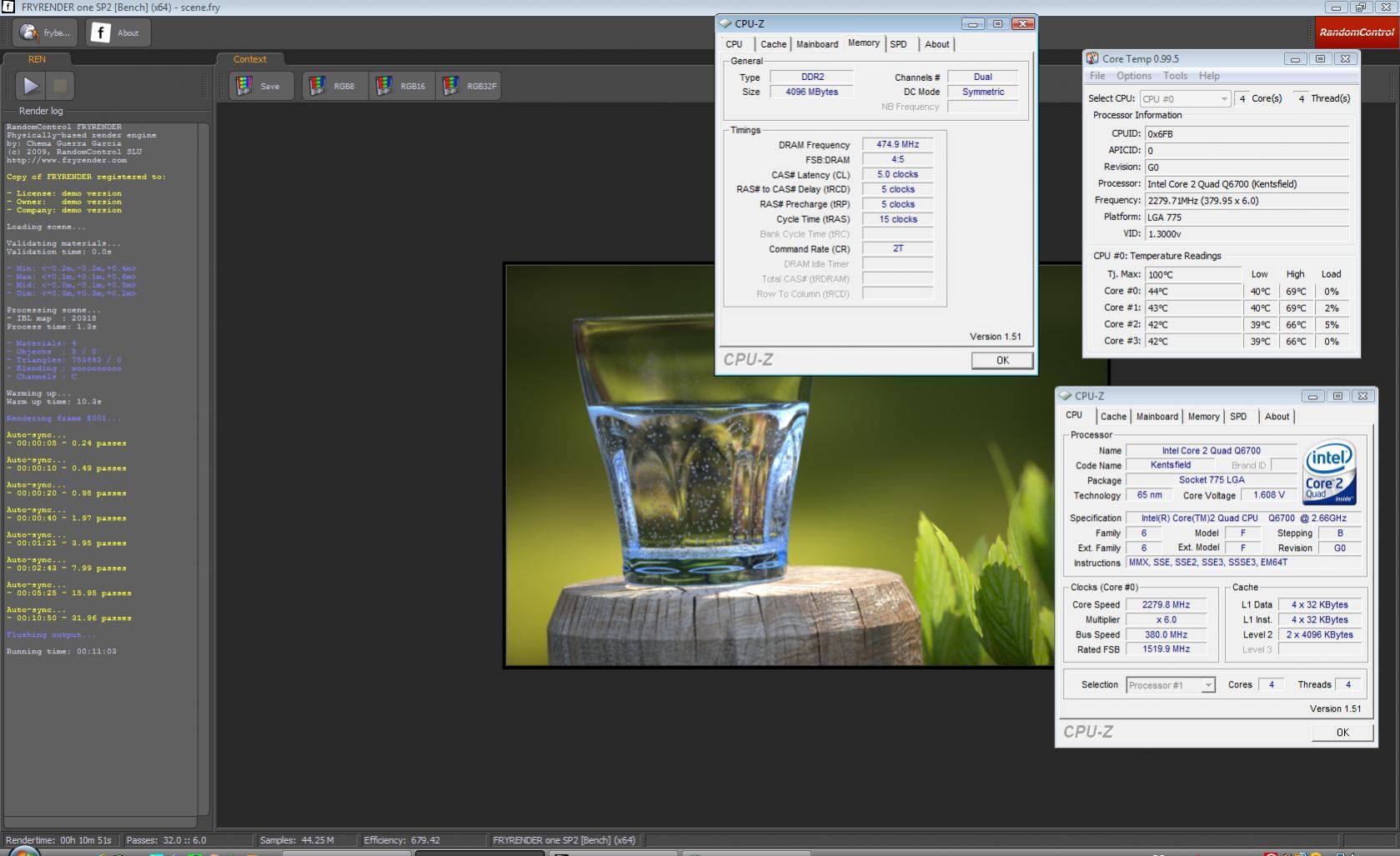This screenshot has height=856, width=1400.
Task: Click the CPU-Z Memory window title icon
Action: pyautogui.click(x=725, y=23)
